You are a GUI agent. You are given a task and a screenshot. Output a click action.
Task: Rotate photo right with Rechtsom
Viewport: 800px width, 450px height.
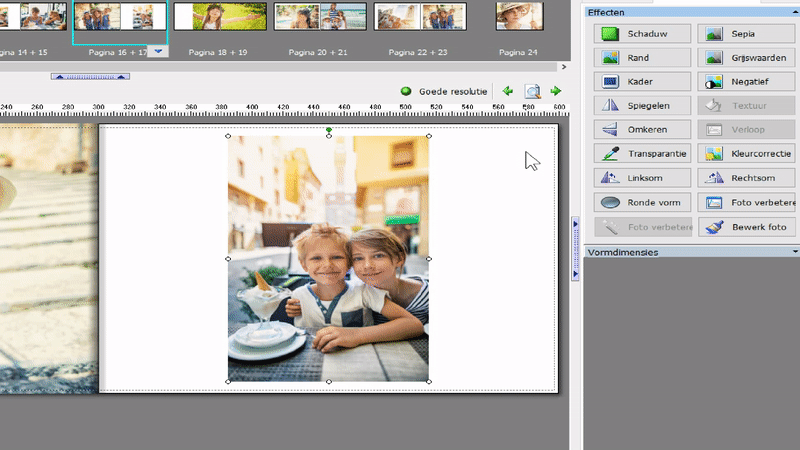tap(747, 178)
